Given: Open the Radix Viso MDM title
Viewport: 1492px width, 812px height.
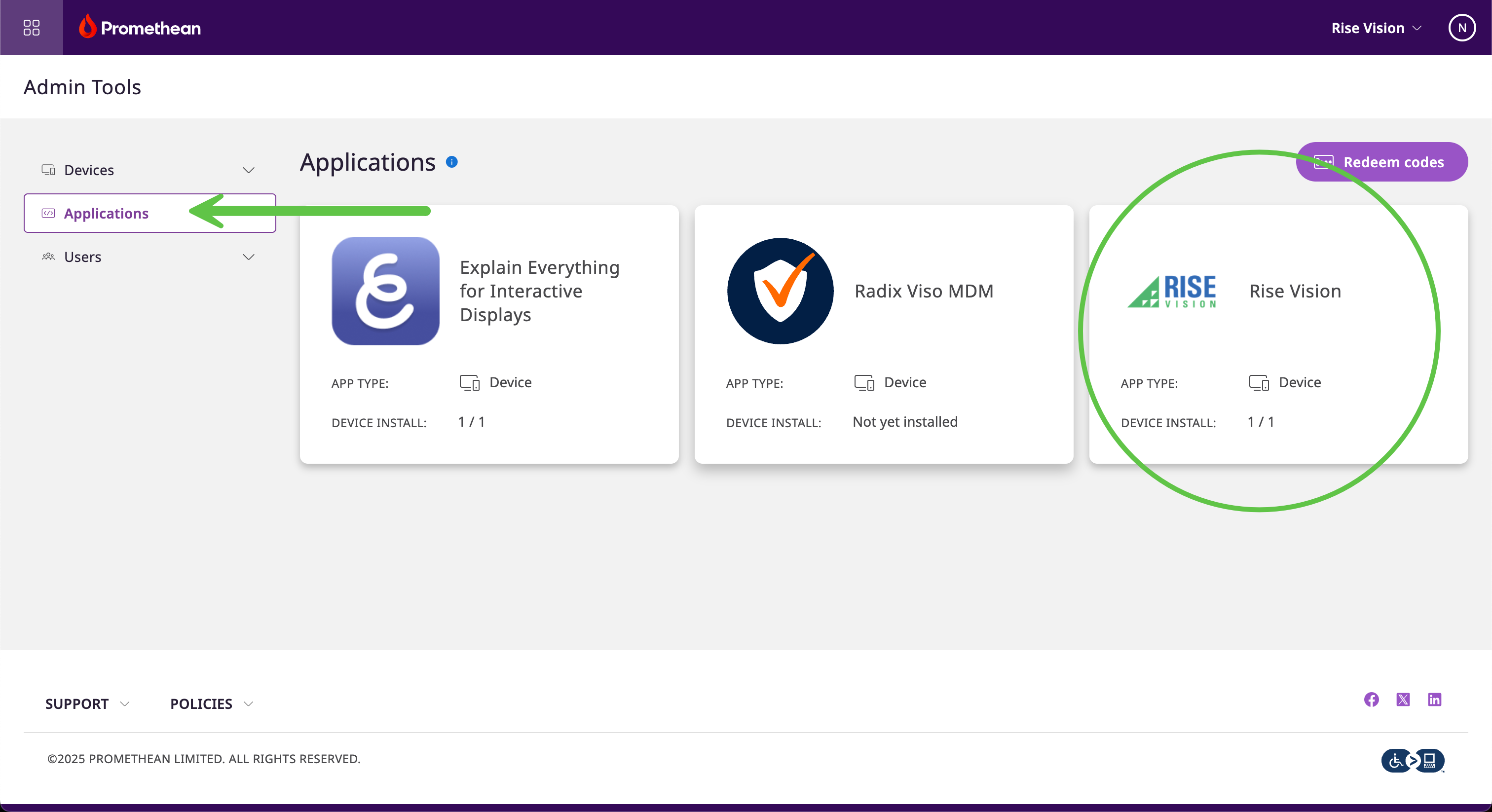Looking at the screenshot, I should (924, 291).
